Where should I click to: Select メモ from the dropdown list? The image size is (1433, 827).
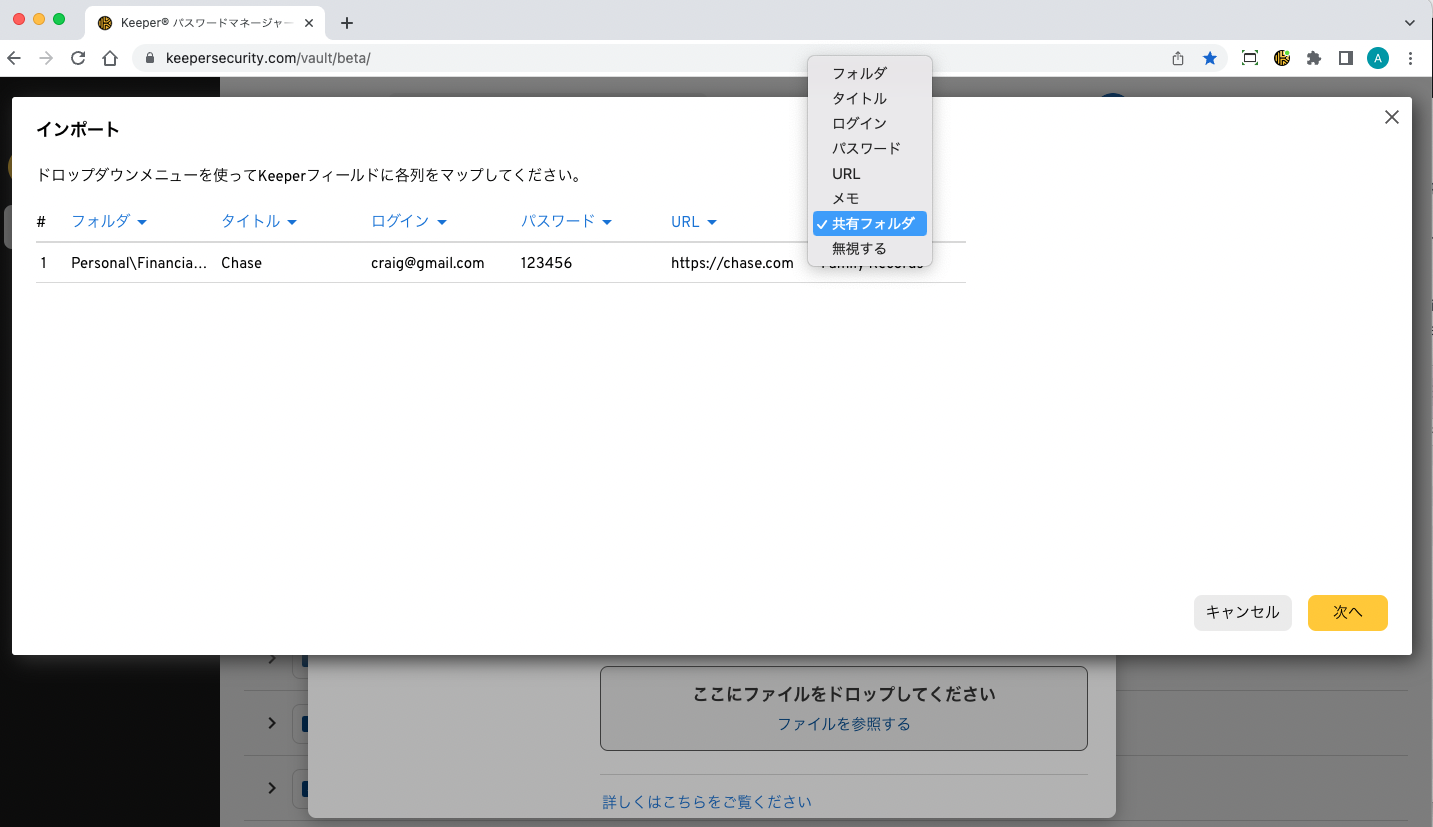pos(846,199)
